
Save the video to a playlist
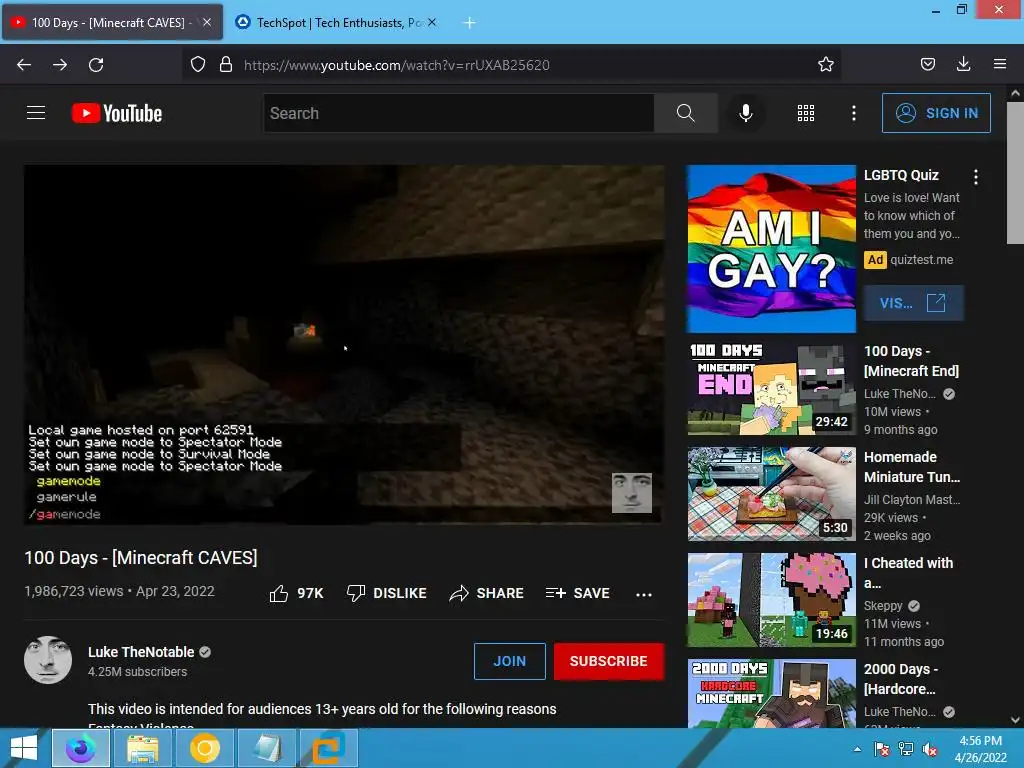pyautogui.click(x=577, y=593)
